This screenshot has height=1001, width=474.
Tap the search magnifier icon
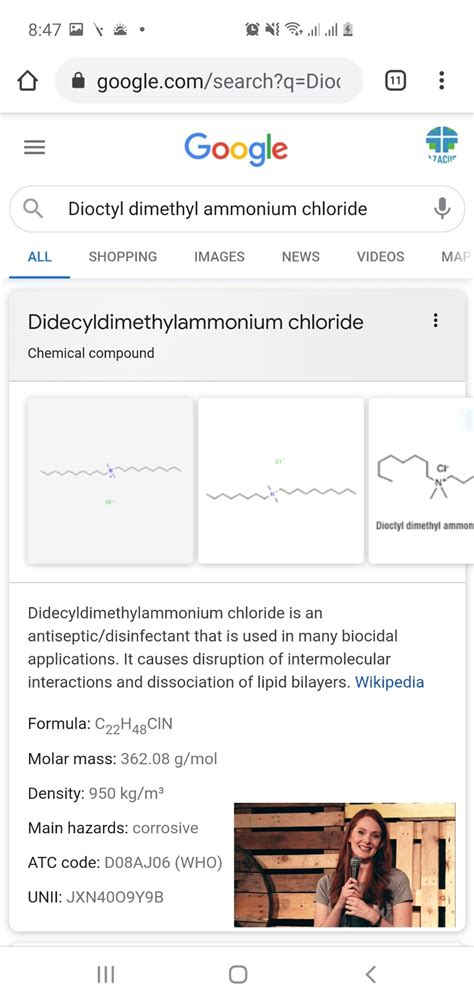tap(33, 208)
